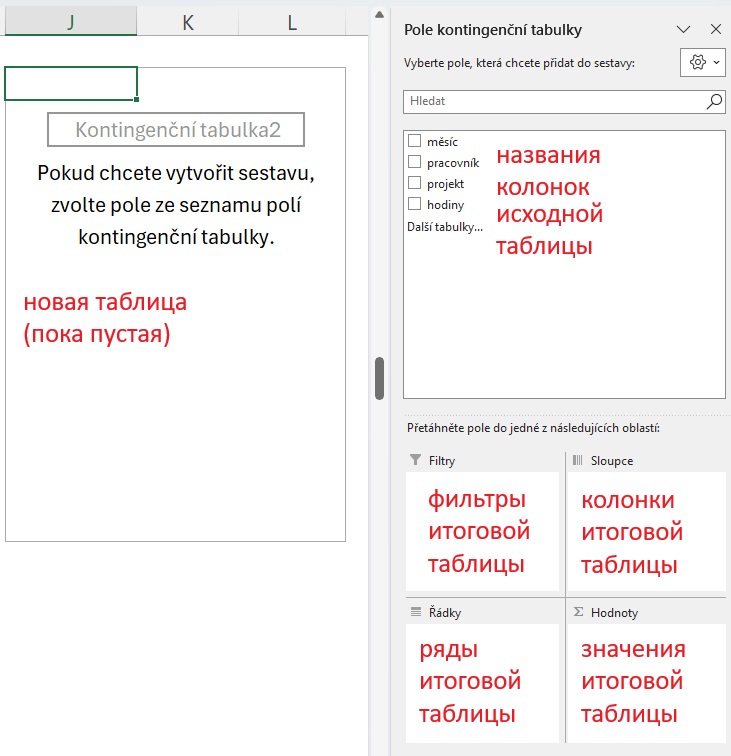This screenshot has height=756, width=731.
Task: Open the gear settings icon for field layout
Action: pos(697,62)
